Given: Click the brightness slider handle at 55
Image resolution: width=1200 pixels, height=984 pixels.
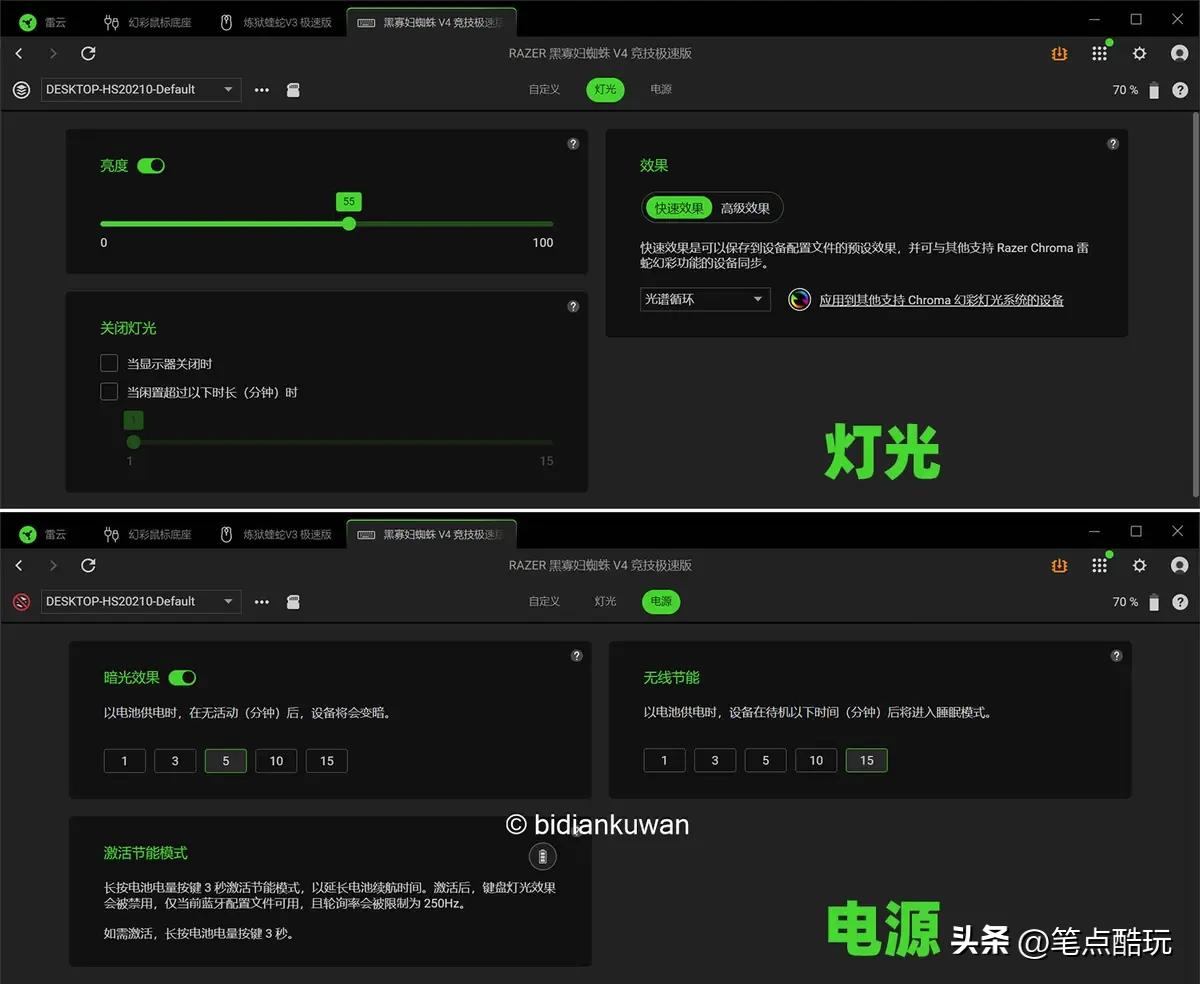Looking at the screenshot, I should [348, 224].
